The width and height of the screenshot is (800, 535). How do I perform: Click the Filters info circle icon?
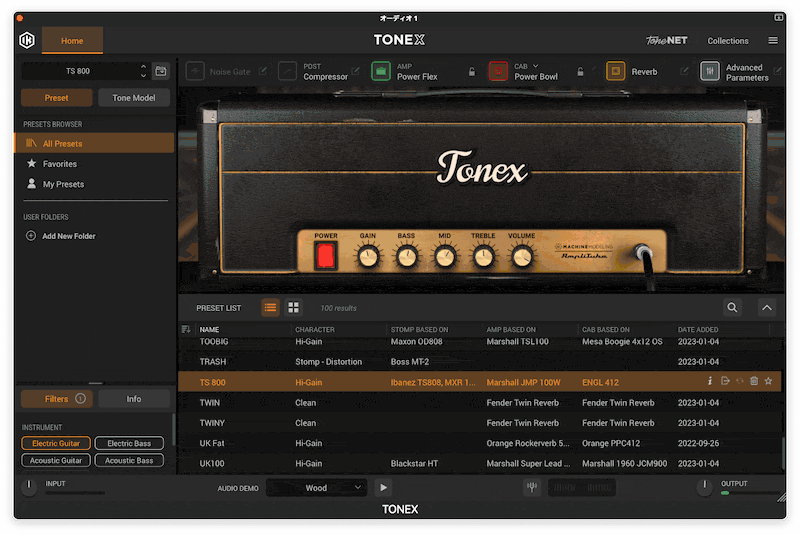(x=81, y=398)
